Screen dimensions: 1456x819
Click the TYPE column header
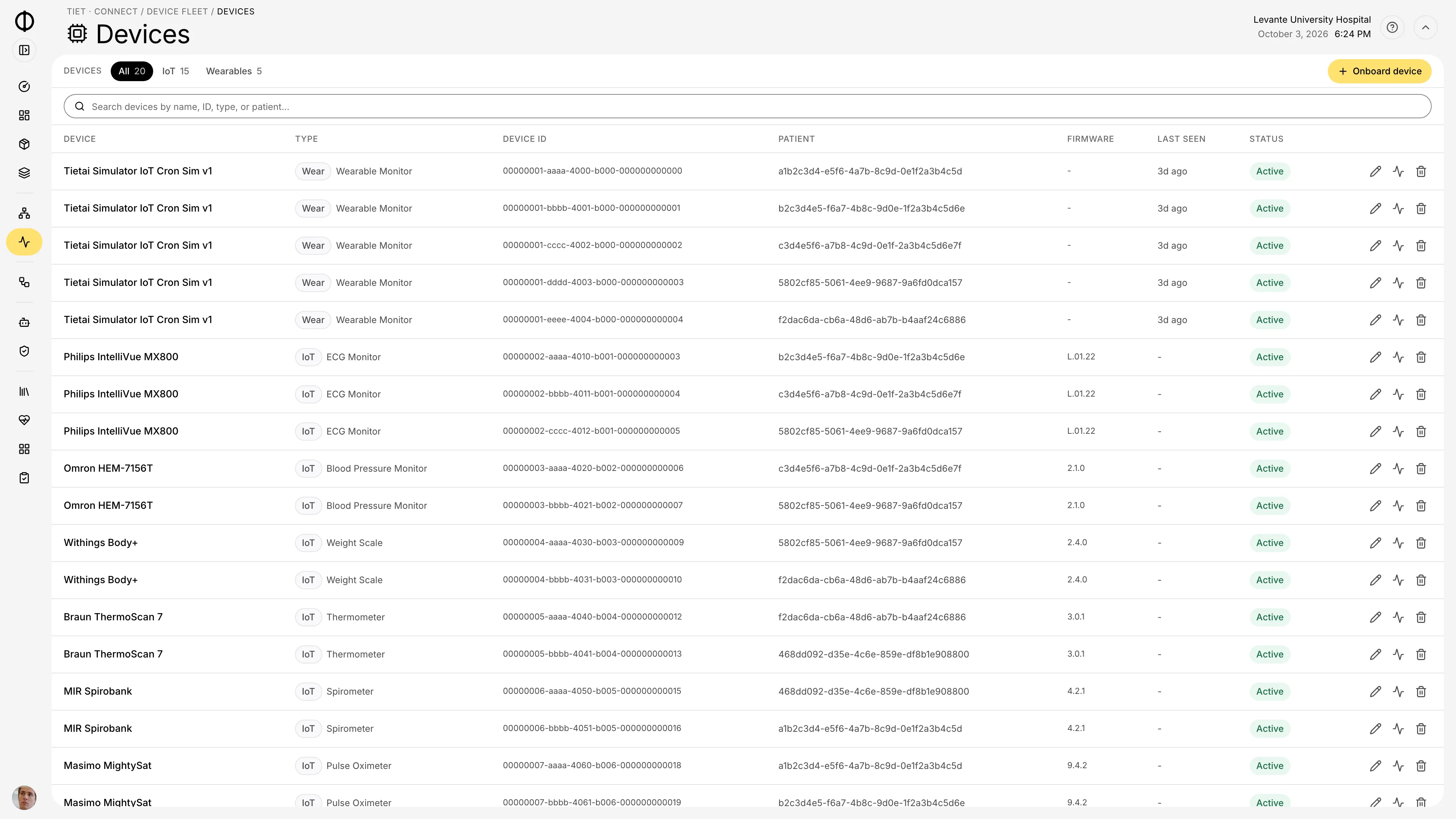tap(306, 139)
